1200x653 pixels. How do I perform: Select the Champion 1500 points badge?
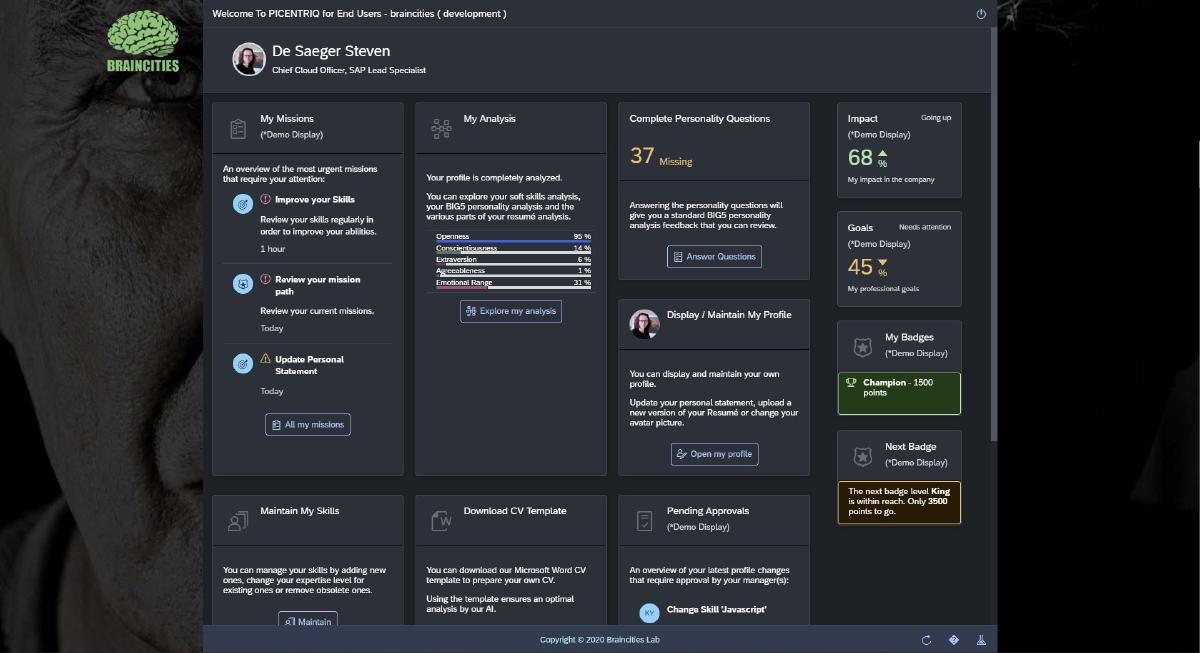(899, 393)
